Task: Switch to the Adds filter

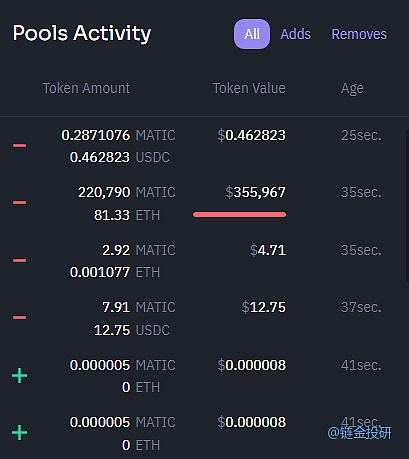Action: pos(295,34)
